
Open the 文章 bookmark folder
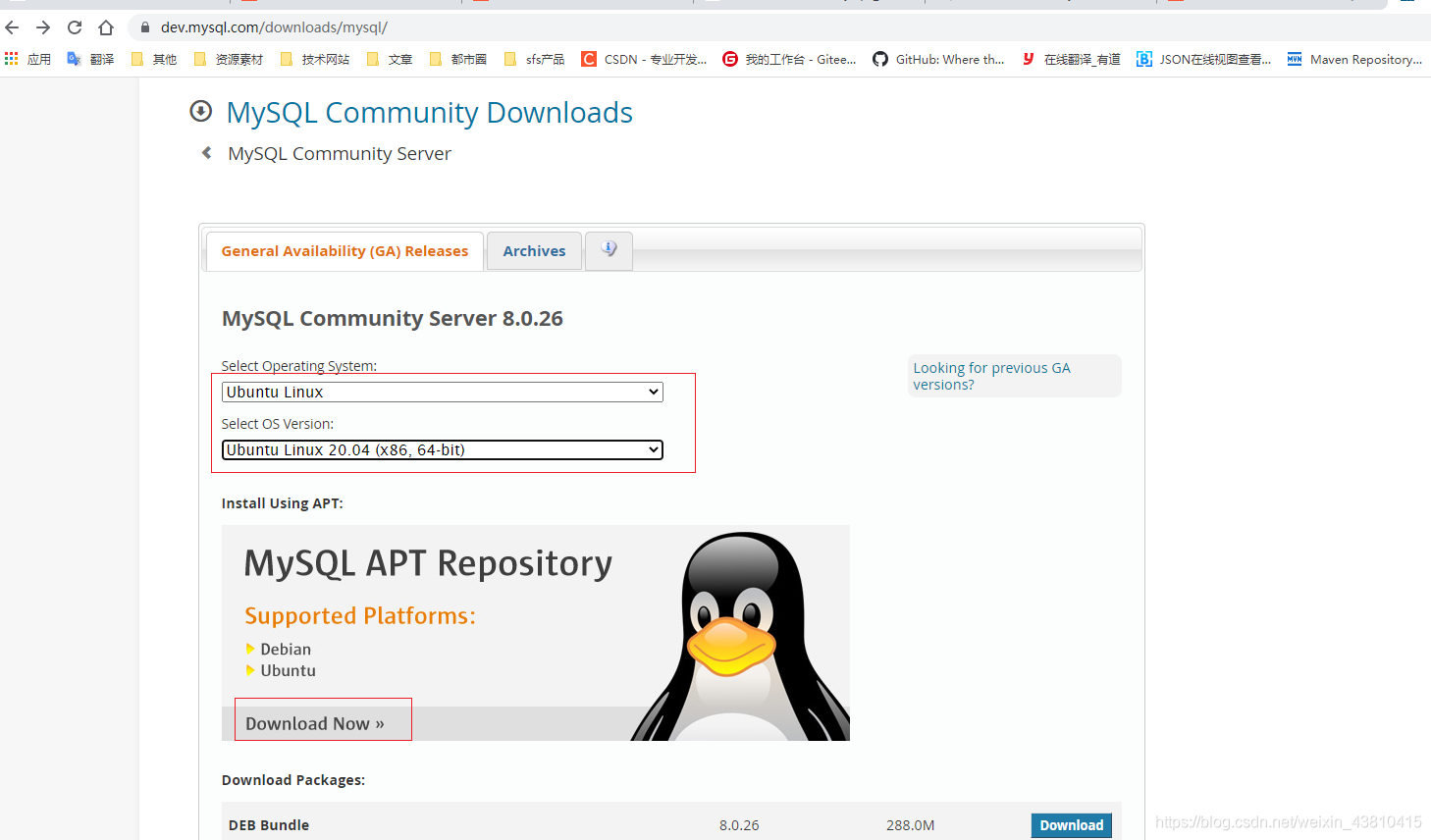pyautogui.click(x=390, y=59)
